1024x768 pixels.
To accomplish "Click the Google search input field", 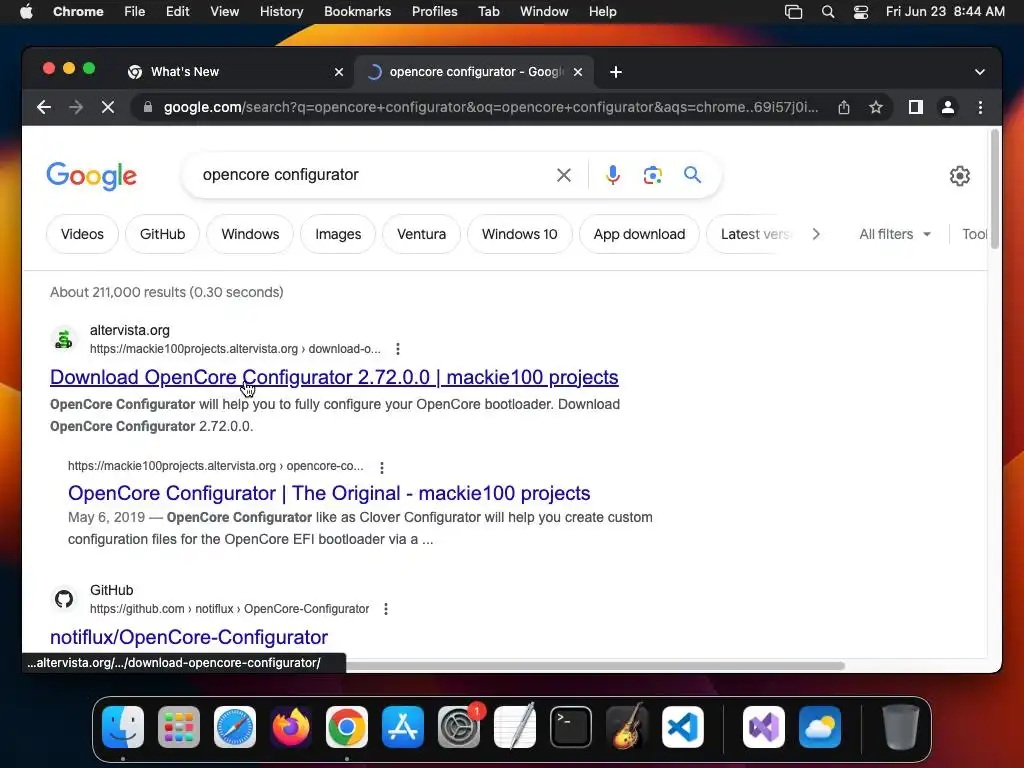I will tap(372, 175).
